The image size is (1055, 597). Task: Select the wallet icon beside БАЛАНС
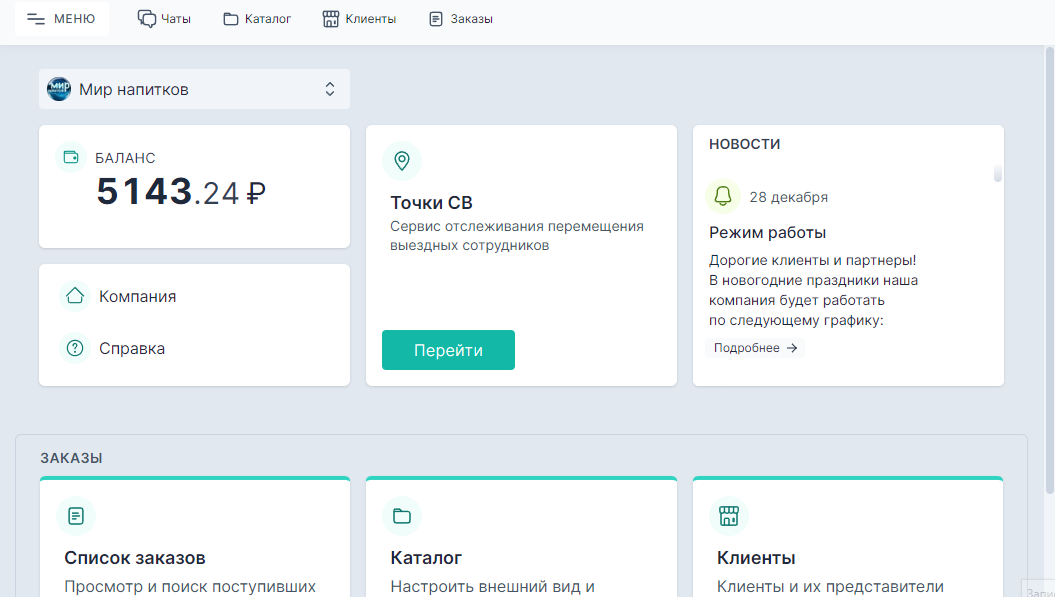pos(71,157)
